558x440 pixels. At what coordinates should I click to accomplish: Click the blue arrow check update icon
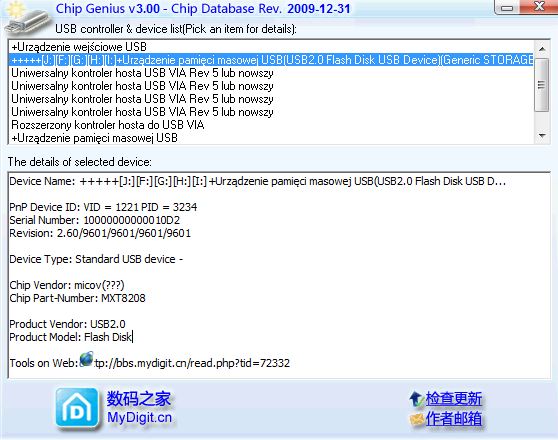416,399
